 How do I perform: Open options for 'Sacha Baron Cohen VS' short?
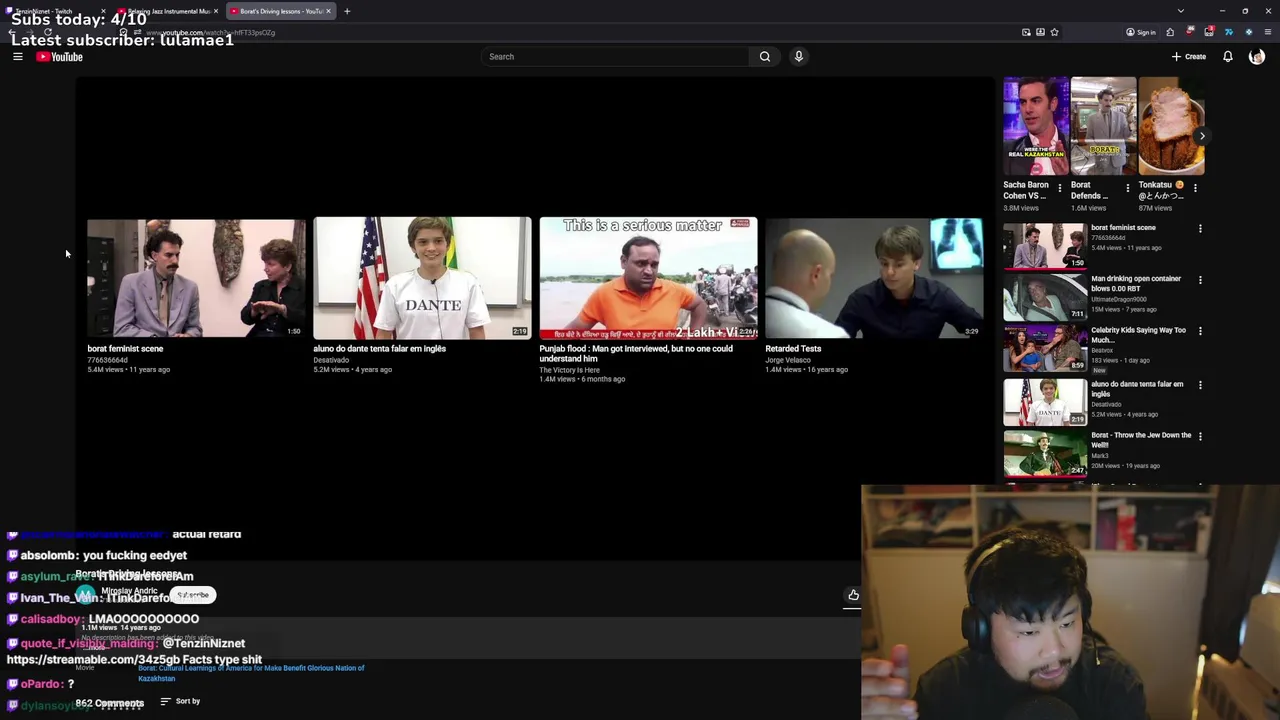(x=1060, y=188)
